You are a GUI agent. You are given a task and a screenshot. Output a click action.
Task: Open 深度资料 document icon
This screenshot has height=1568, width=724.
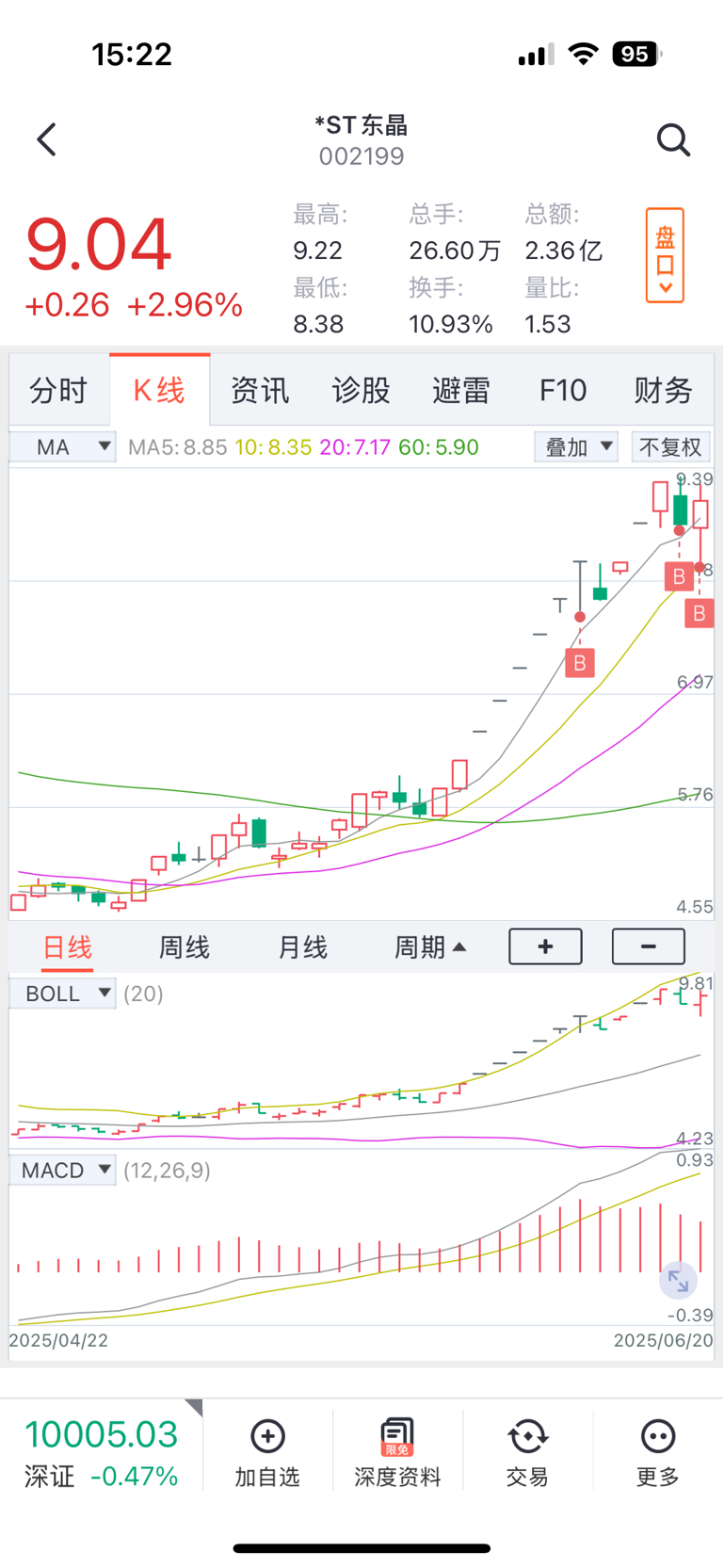[x=397, y=1437]
